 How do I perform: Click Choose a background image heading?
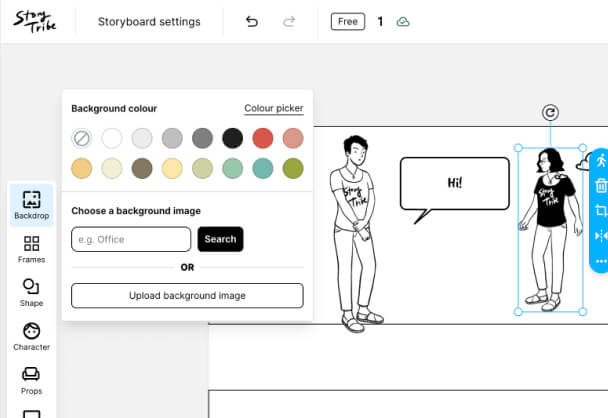pos(136,211)
